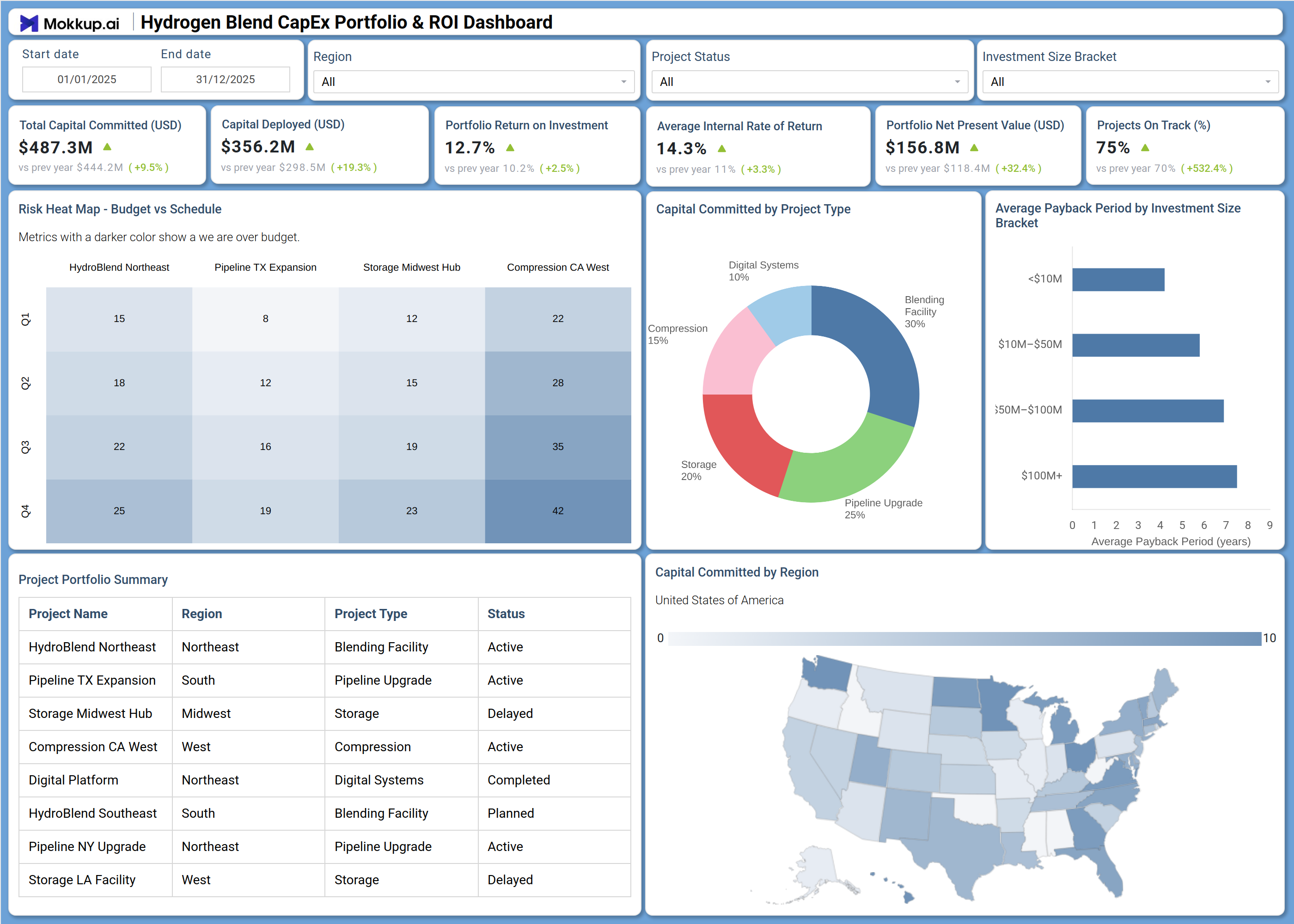Click heat map cell Q2 Compression CA West 28
The height and width of the screenshot is (924, 1294).
pyautogui.click(x=558, y=383)
